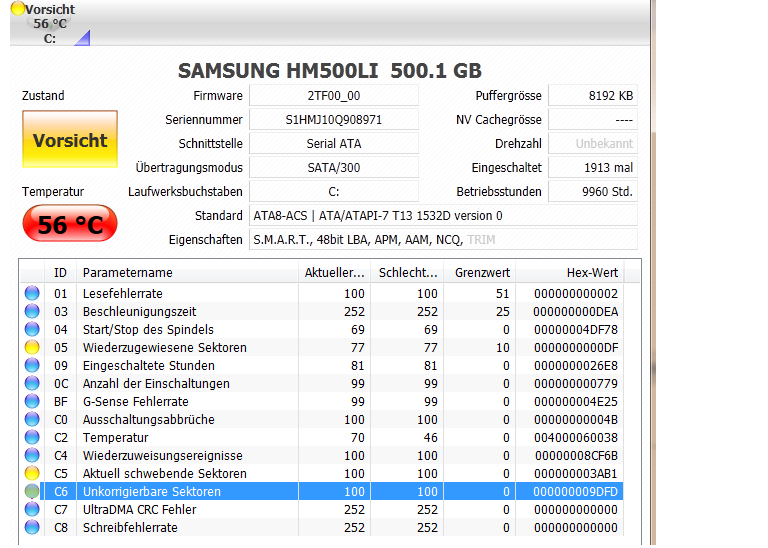Select the Start/Stop des Spindels row
This screenshot has width=768, height=548.
pos(322,329)
